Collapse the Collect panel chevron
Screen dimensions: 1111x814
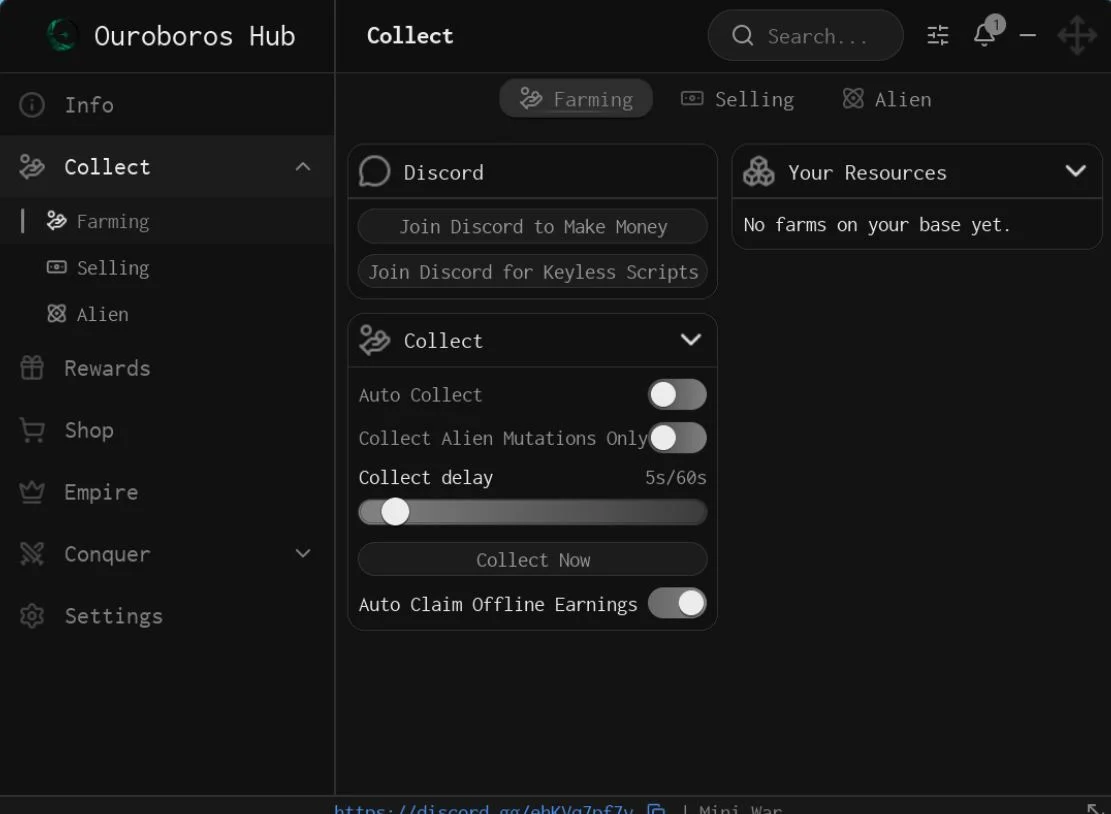[x=691, y=339]
